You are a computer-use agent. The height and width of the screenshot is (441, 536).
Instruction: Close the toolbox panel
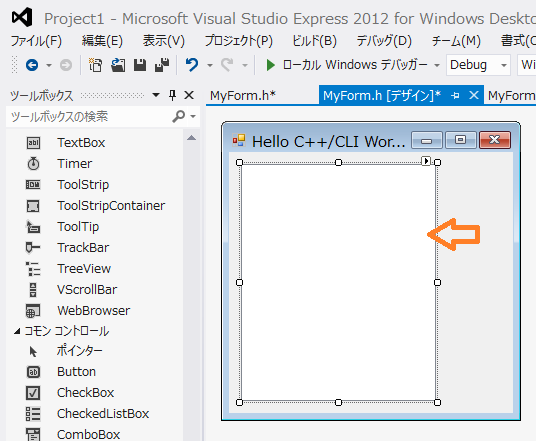(x=189, y=95)
